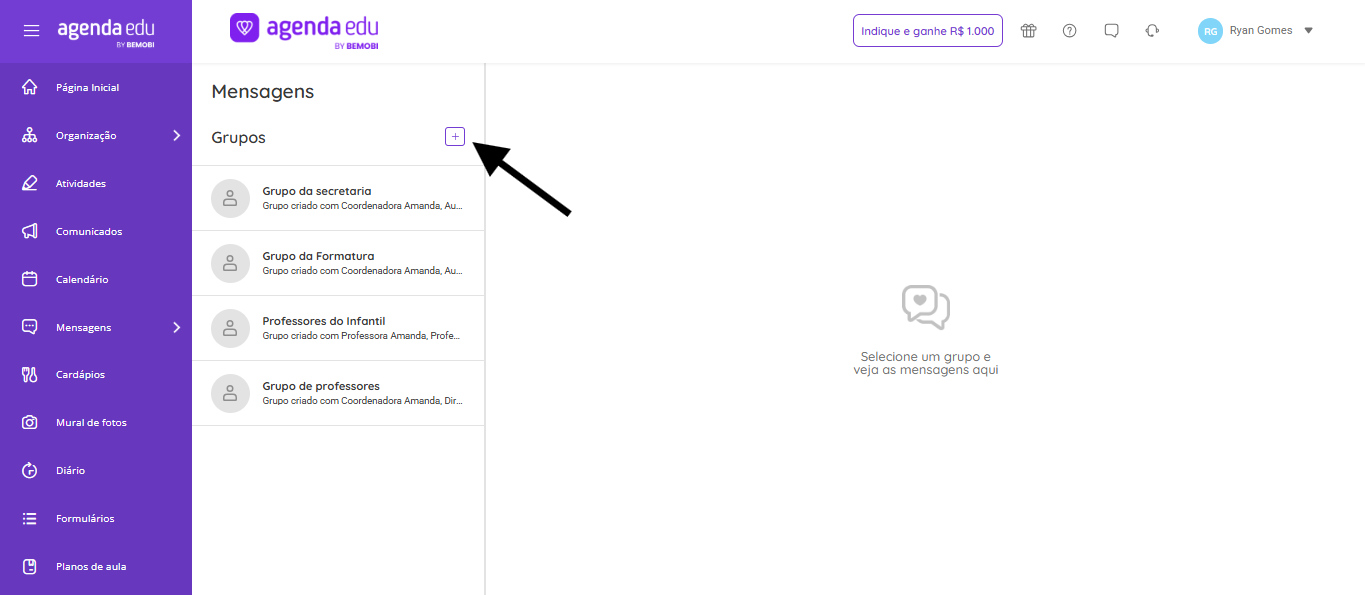Click the Ryan Gomes user name
This screenshot has width=1365, height=595.
click(x=1261, y=30)
